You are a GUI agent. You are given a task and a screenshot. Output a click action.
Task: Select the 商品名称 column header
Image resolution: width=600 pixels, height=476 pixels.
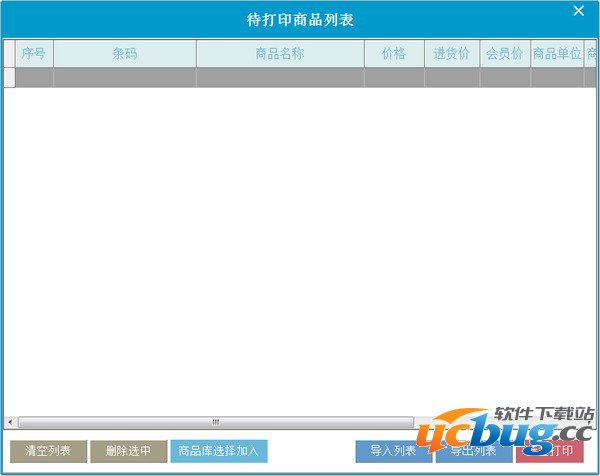pos(280,54)
